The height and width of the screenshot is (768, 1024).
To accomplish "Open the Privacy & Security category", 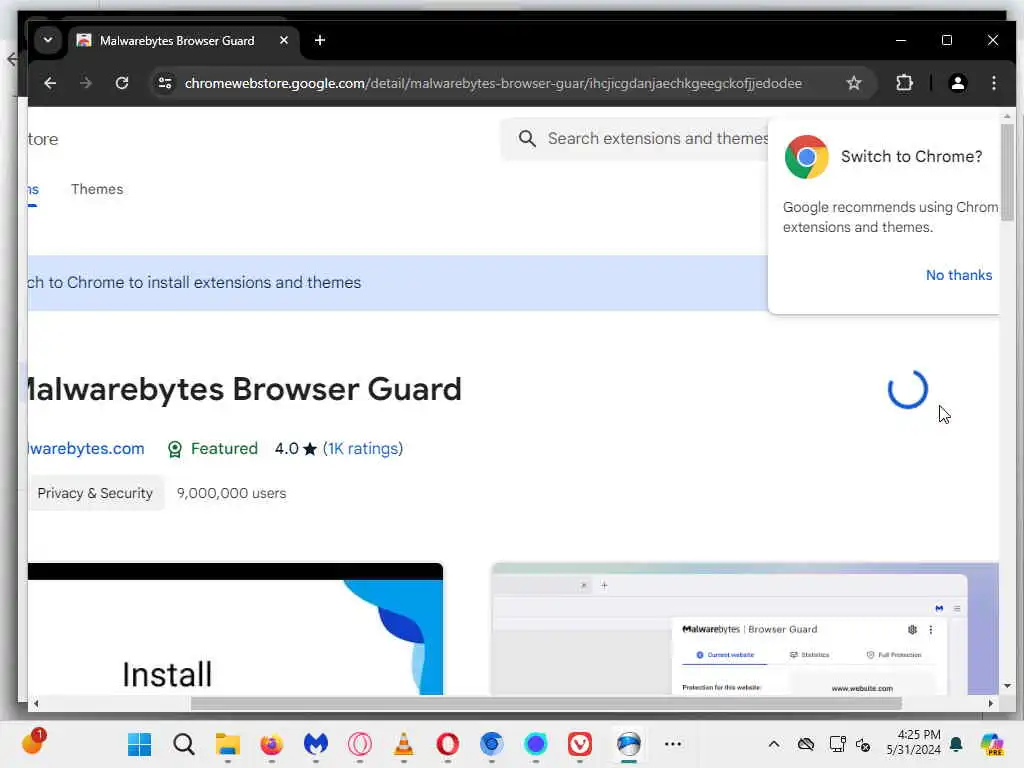I will click(95, 493).
